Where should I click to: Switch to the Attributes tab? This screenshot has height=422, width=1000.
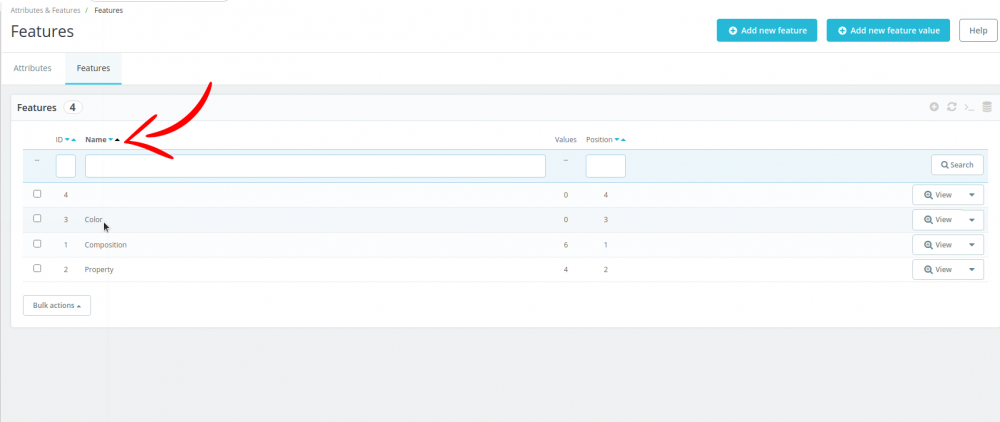[x=33, y=68]
